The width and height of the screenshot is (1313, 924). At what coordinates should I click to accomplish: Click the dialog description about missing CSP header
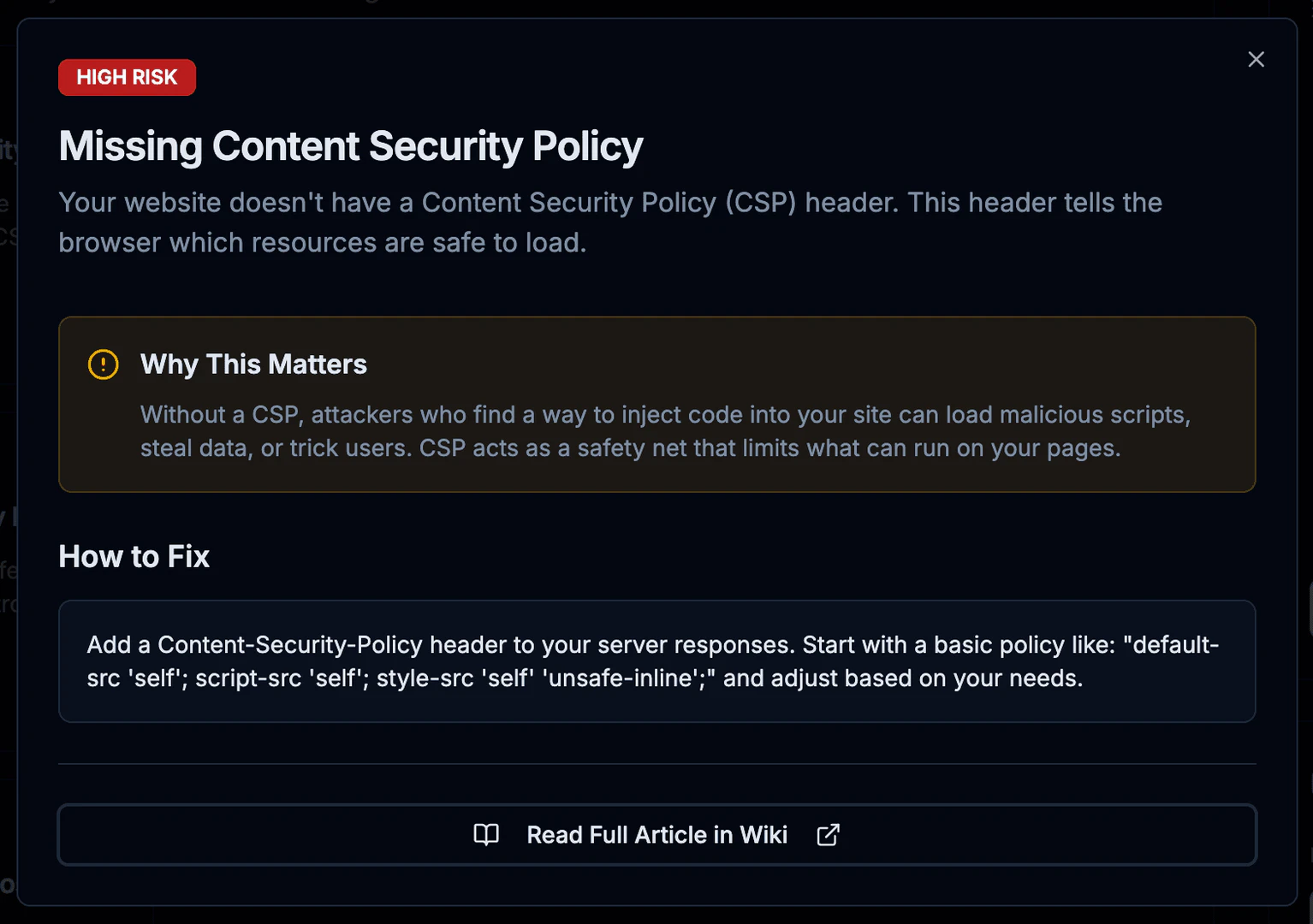tap(609, 222)
